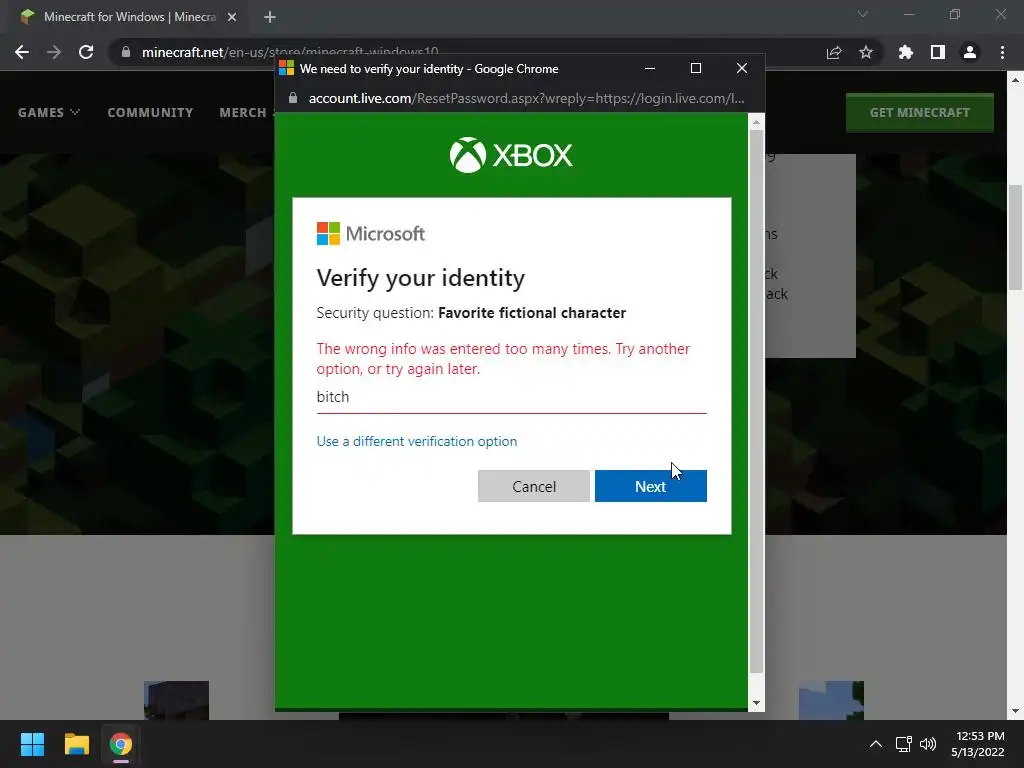
Task: Open volume control tray icon
Action: (x=928, y=744)
